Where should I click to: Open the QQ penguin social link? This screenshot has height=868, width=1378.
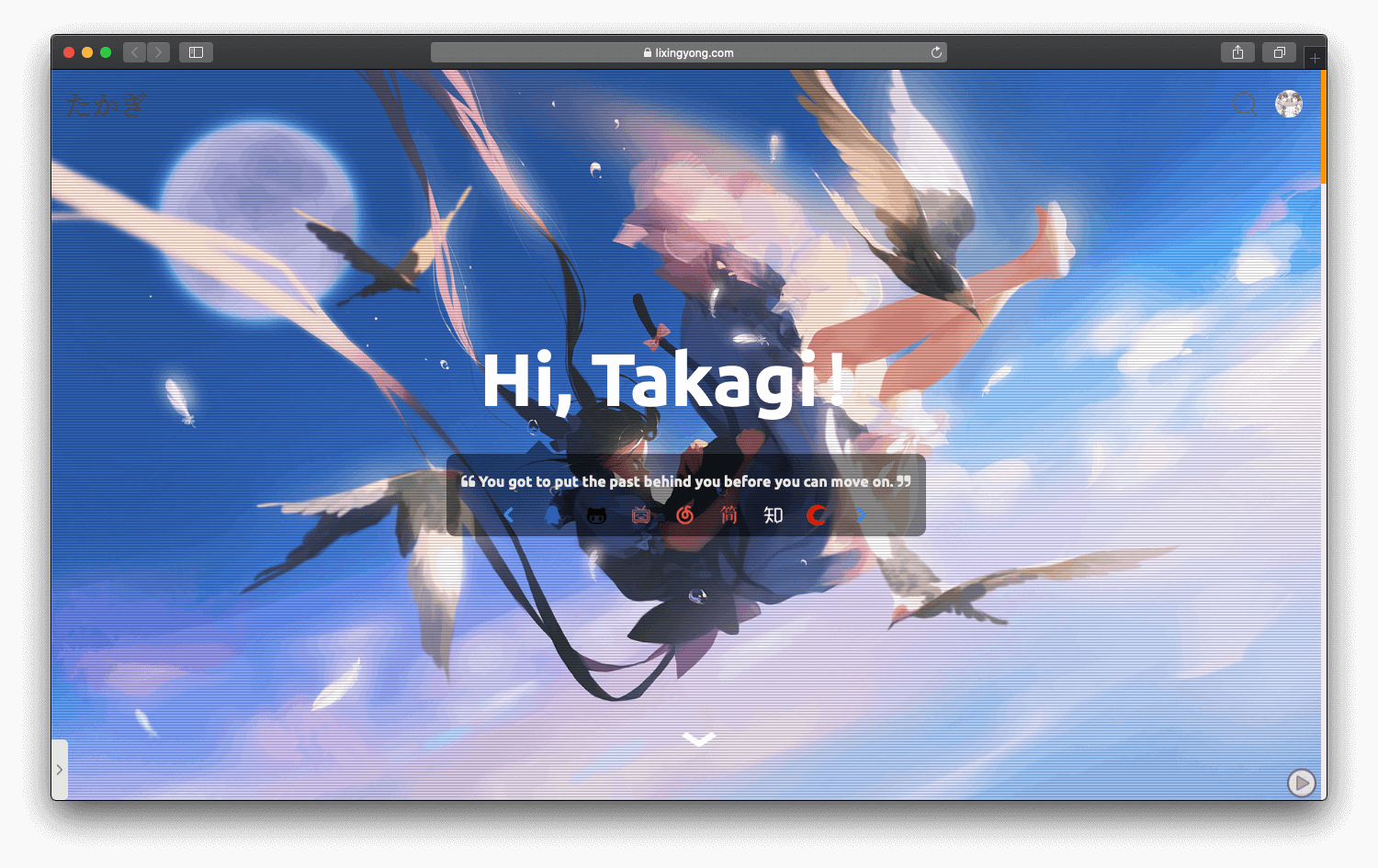click(x=553, y=515)
